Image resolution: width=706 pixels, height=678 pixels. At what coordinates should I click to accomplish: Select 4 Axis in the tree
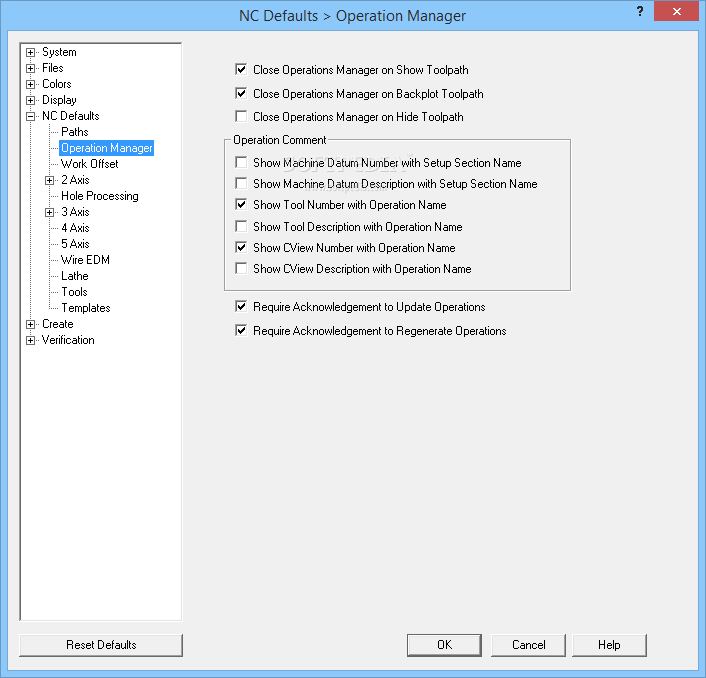tap(75, 228)
